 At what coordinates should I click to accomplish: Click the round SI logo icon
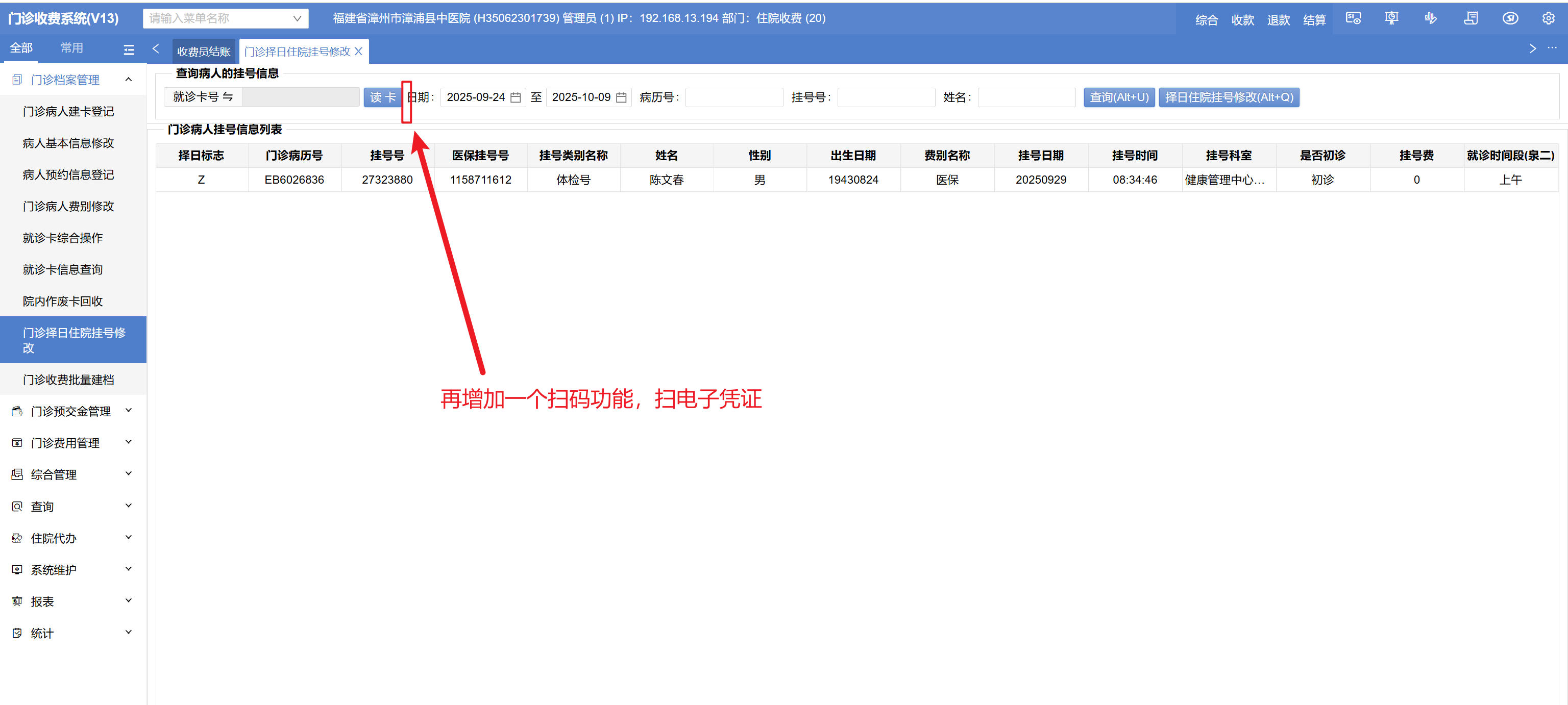pos(1510,18)
